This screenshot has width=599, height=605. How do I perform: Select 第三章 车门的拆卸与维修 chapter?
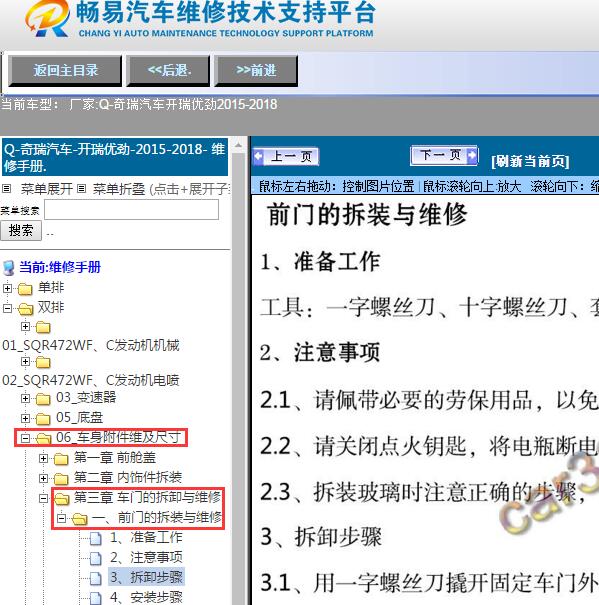click(147, 497)
